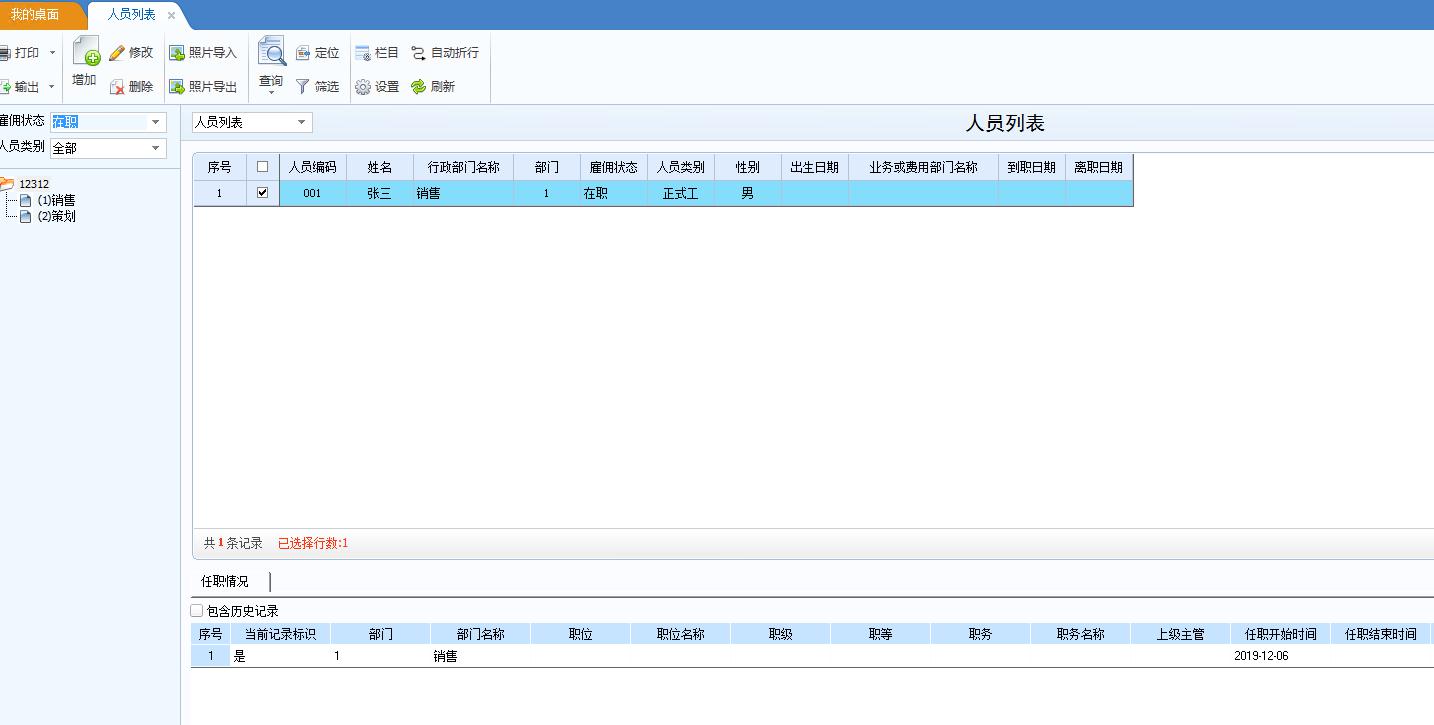1434x725 pixels.
Task: Click the 出生日期 column header
Action: tap(815, 167)
